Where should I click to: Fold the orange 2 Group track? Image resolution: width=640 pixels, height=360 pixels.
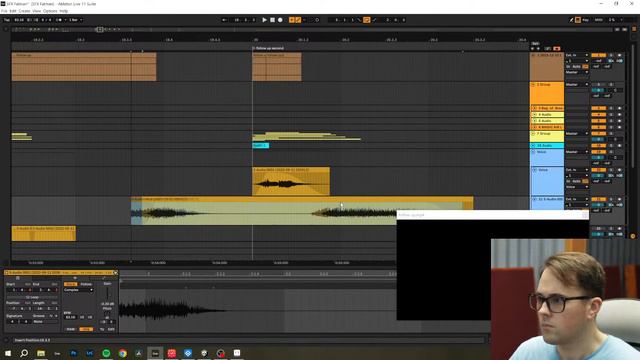point(533,84)
